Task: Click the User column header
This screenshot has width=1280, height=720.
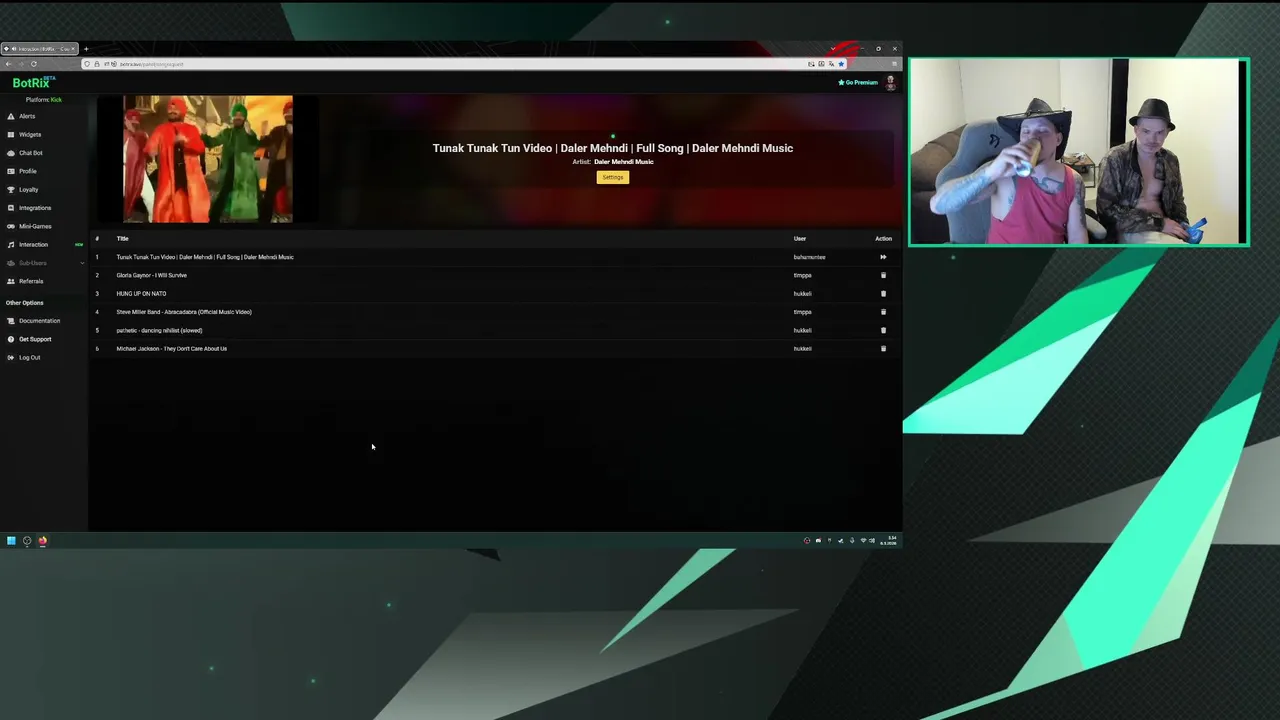Action: pyautogui.click(x=799, y=239)
